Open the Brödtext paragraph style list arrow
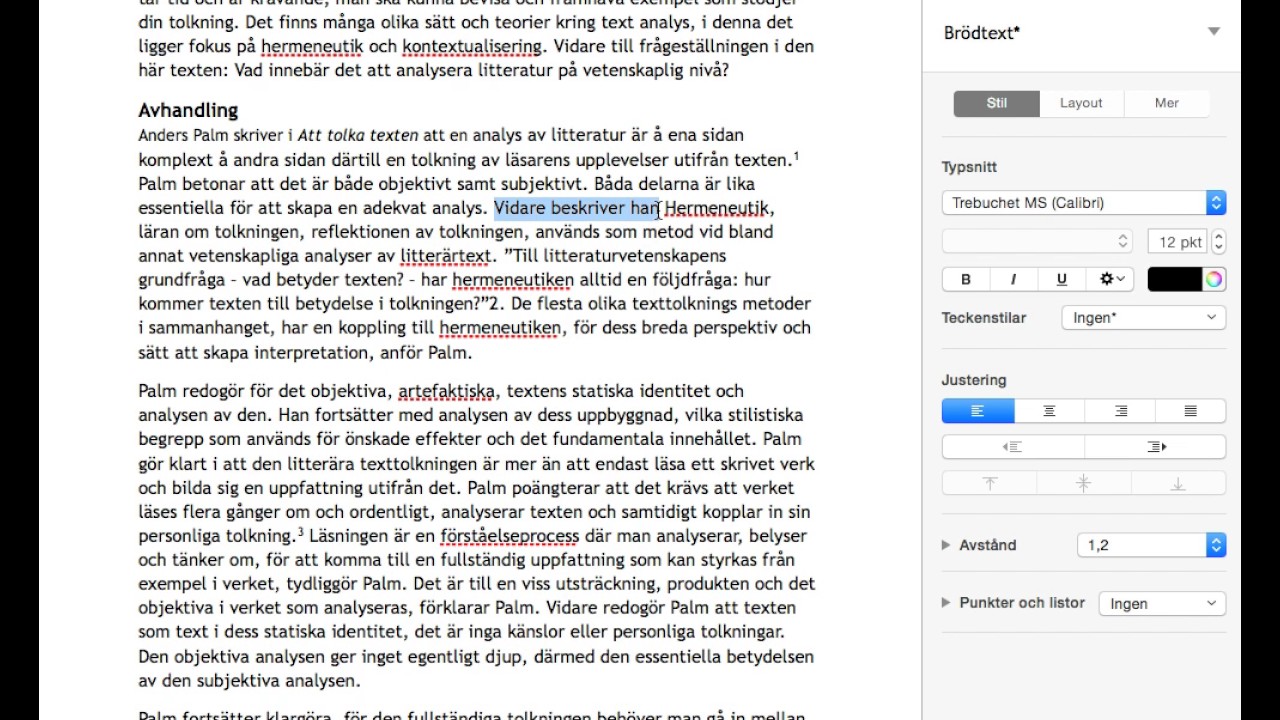Viewport: 1280px width, 720px height. [x=1214, y=32]
